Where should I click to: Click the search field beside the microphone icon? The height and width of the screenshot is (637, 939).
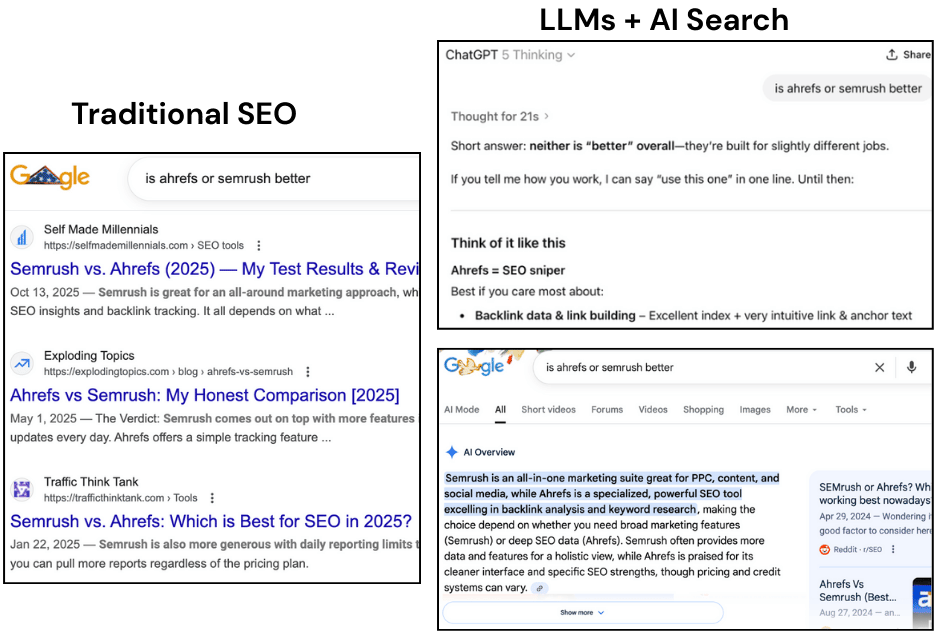[x=700, y=367]
